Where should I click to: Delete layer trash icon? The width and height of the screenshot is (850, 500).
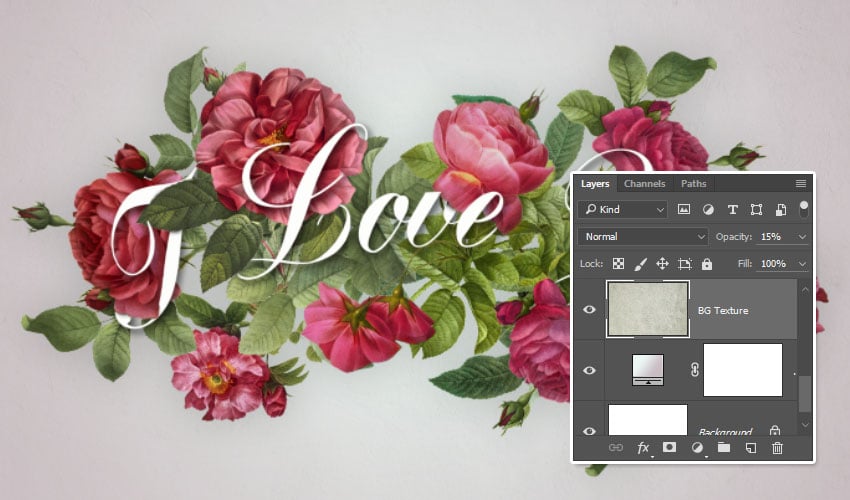(777, 447)
